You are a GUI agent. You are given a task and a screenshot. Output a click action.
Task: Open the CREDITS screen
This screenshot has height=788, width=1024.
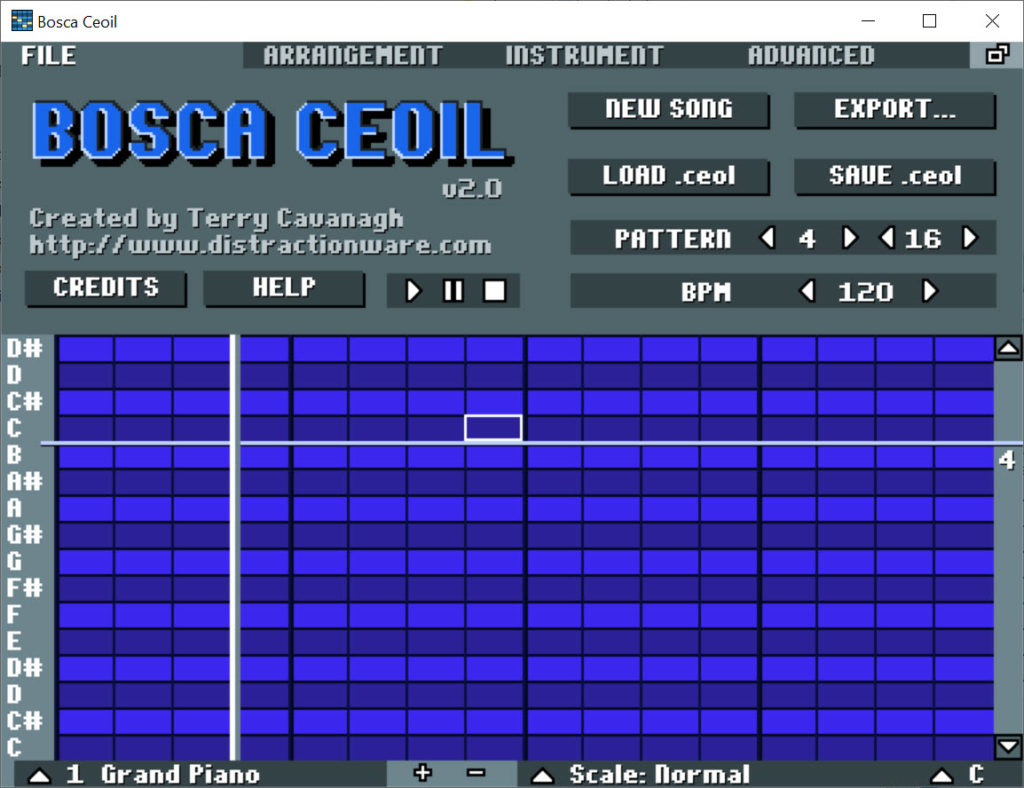pyautogui.click(x=106, y=288)
